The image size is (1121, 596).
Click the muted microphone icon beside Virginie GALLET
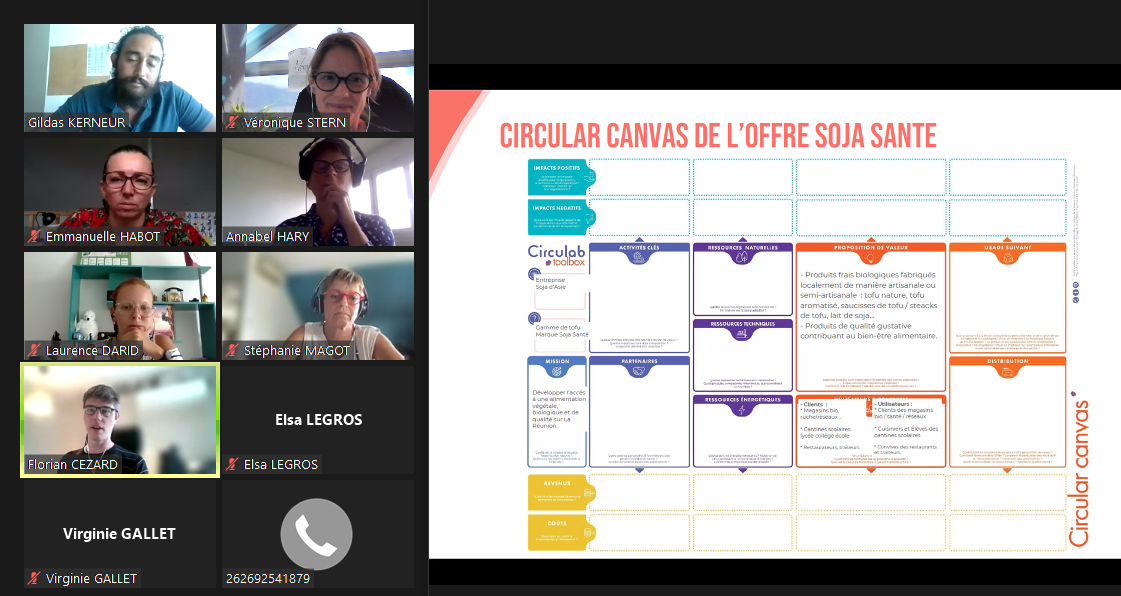pos(34,578)
